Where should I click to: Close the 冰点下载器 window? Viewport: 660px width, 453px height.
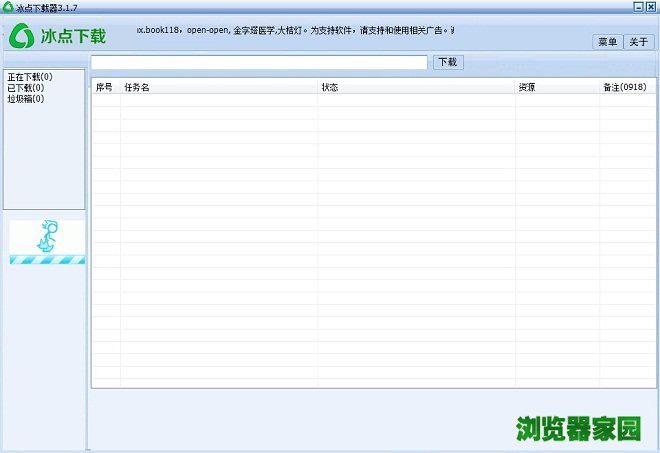coord(651,7)
